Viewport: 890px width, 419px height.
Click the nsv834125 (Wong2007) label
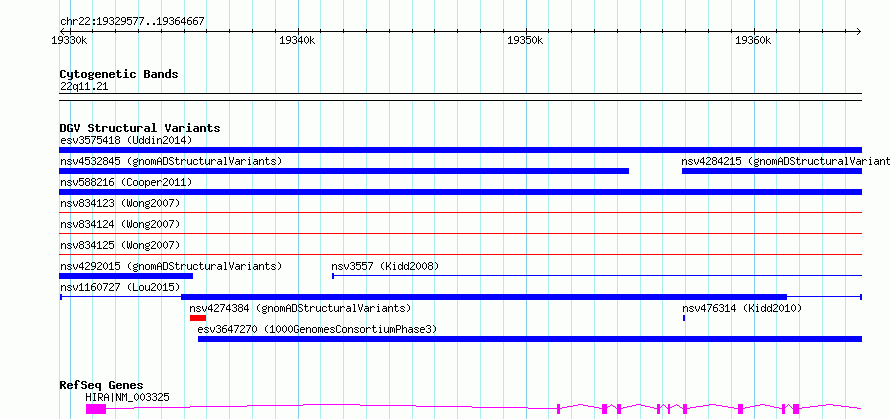click(120, 245)
